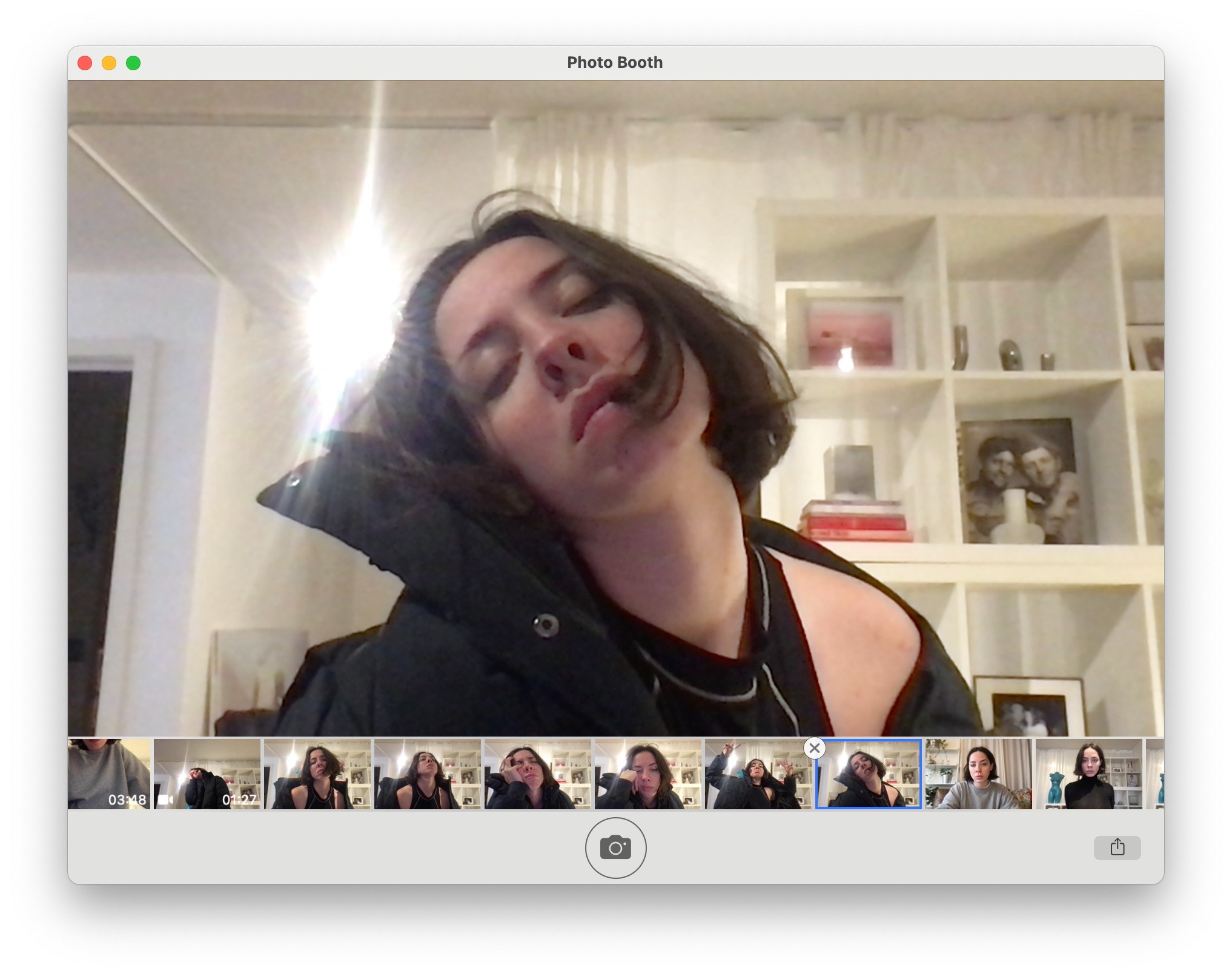Take a photo with the camera button
Image resolution: width=1232 pixels, height=974 pixels.
[x=615, y=847]
